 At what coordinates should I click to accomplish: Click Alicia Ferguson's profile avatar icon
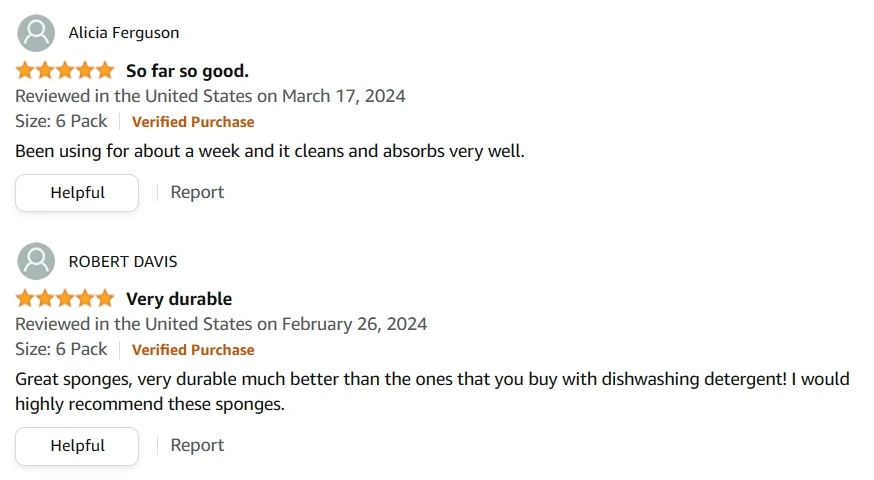[37, 33]
